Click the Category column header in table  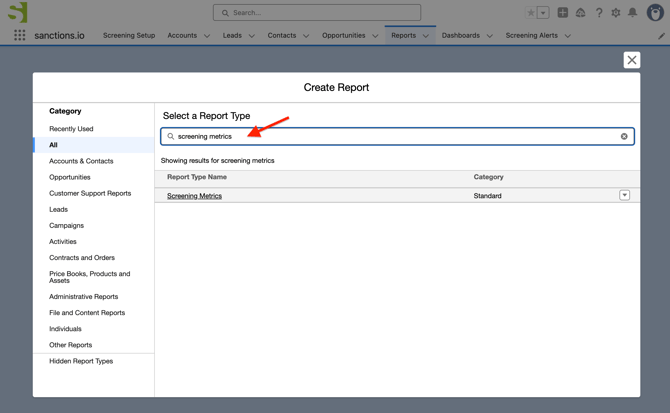(488, 177)
